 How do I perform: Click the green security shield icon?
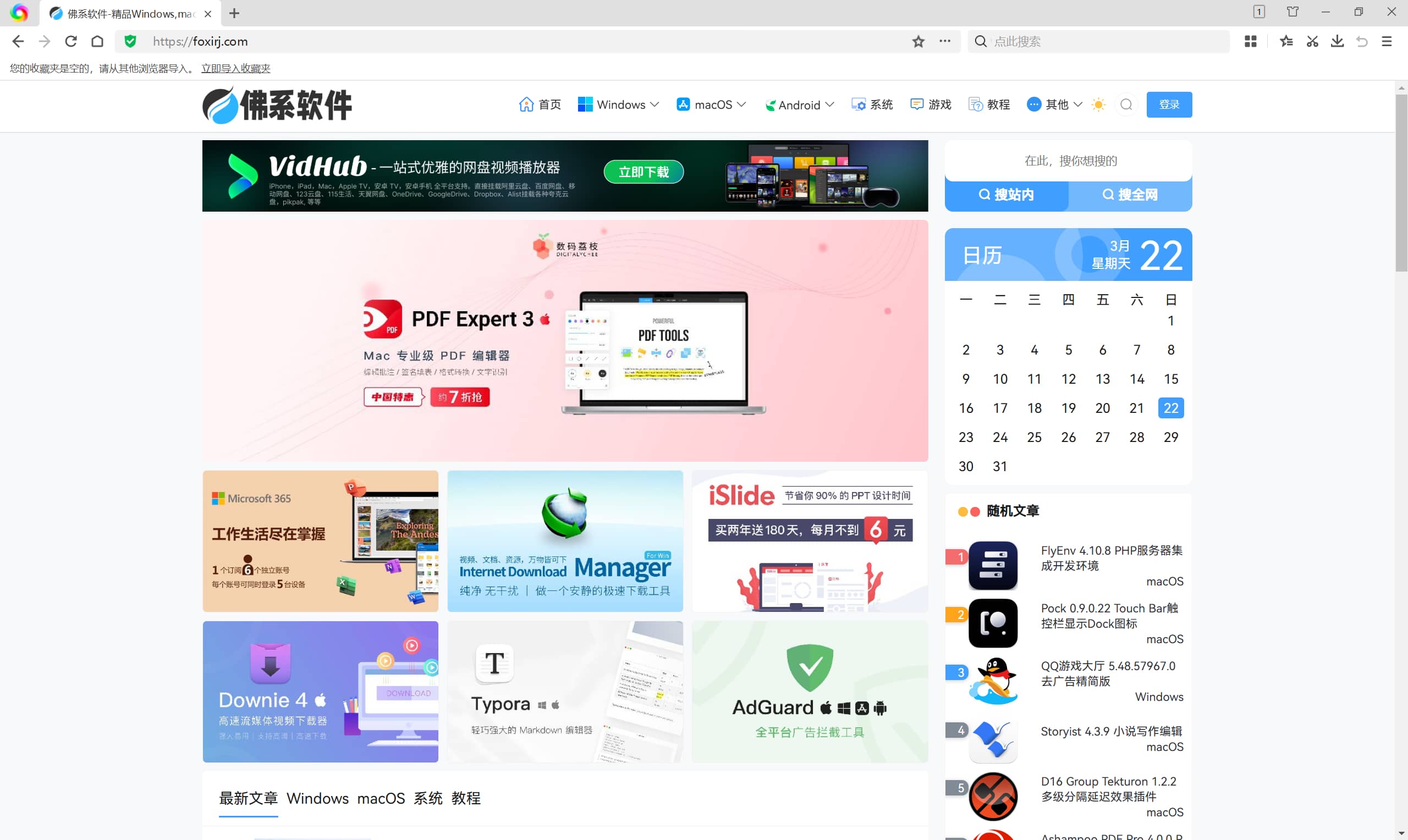[130, 41]
